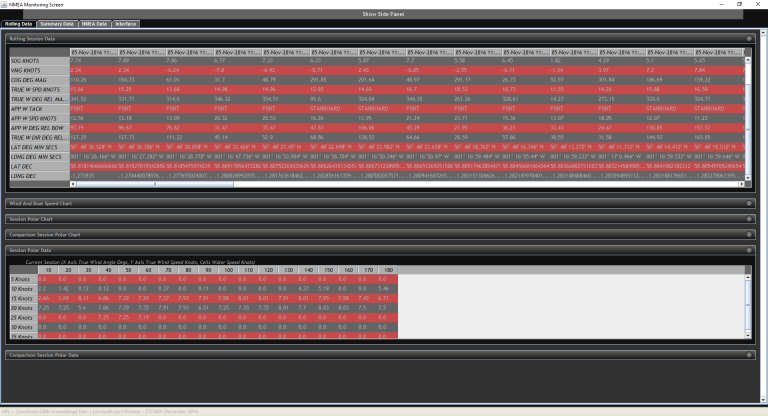Click the polar column header 180
Viewport: 768px width, 416px height.
point(388,270)
